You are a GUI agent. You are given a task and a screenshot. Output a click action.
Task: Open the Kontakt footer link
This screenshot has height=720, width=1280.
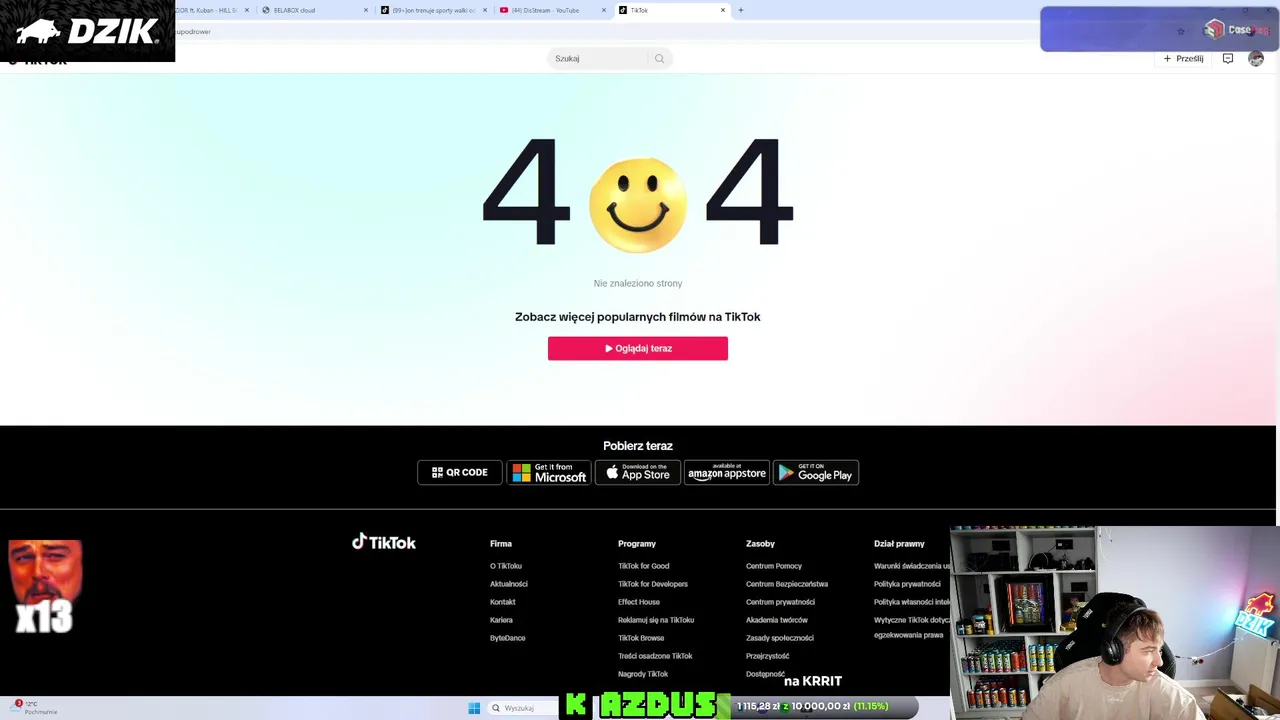[503, 602]
